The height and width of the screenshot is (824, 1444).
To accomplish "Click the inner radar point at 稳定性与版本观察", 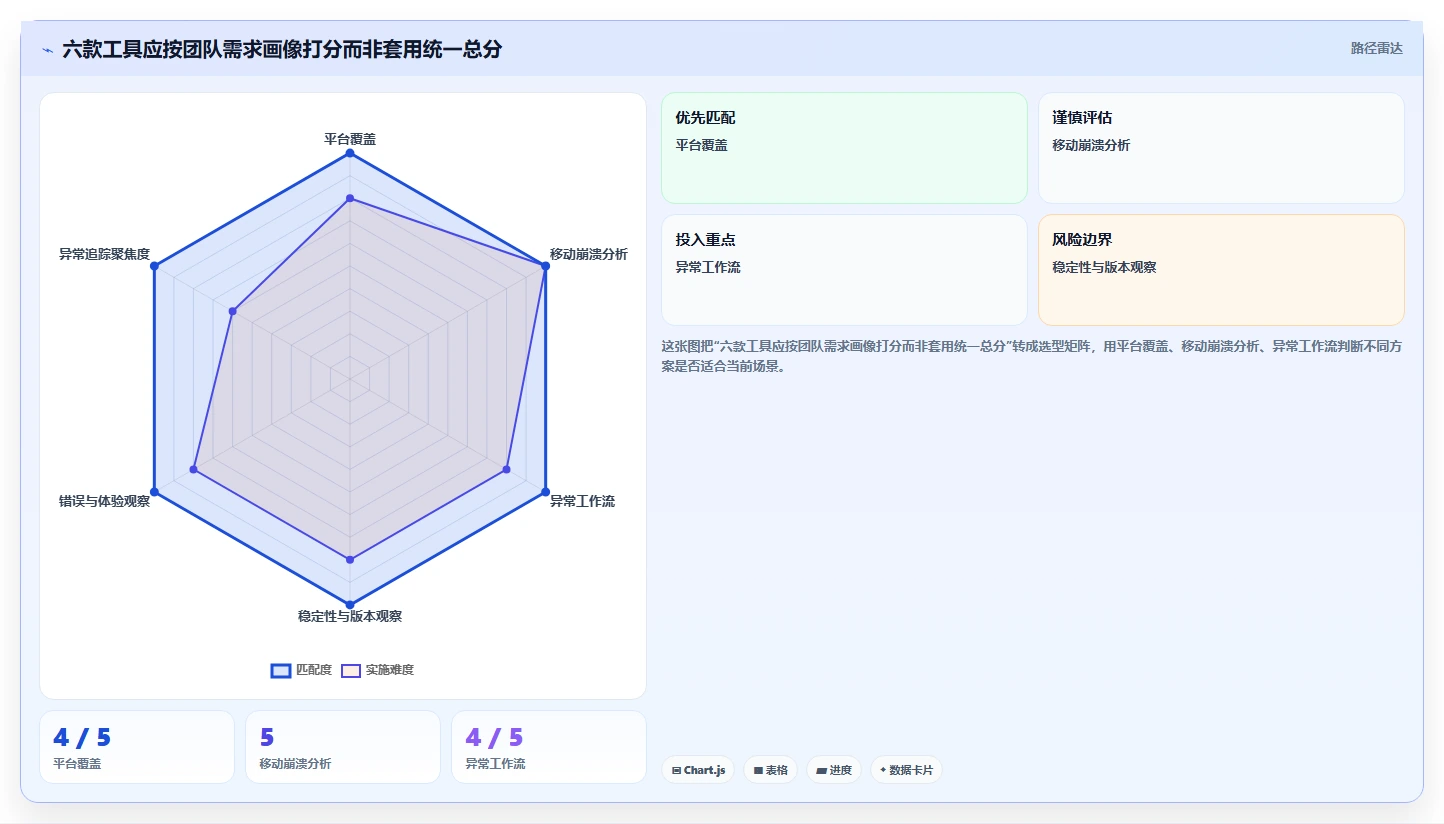I will click(350, 560).
